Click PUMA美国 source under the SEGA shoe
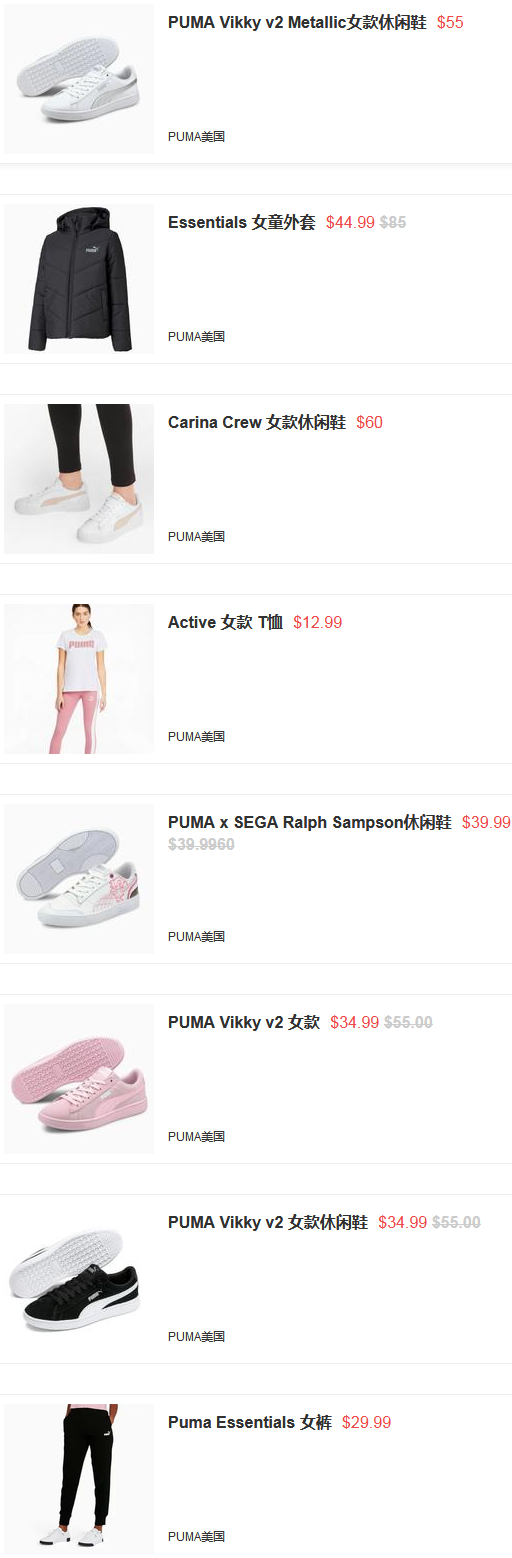The height and width of the screenshot is (1558, 512). tap(196, 936)
